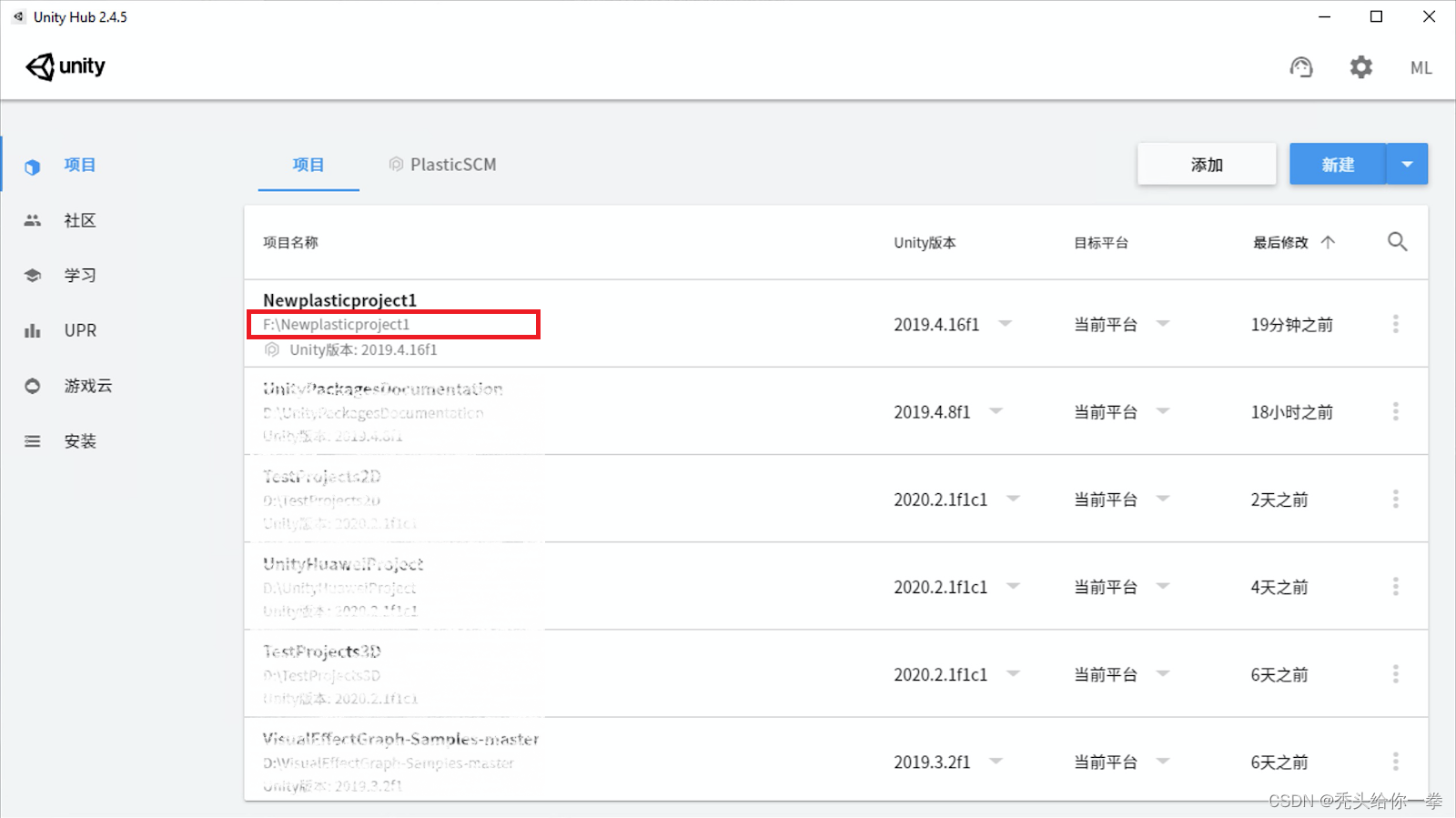Viewport: 1456px width, 818px height.
Task: Click the Unity Hub title bar icon
Action: point(18,16)
